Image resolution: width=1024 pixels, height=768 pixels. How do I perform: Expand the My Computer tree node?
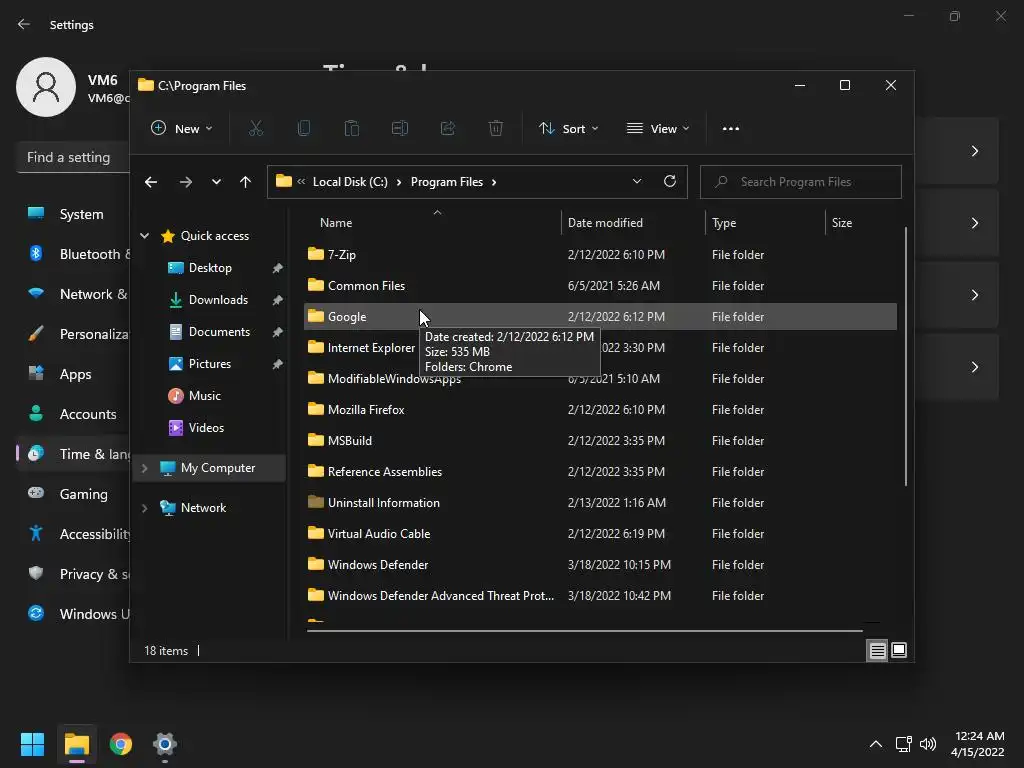pyautogui.click(x=144, y=468)
